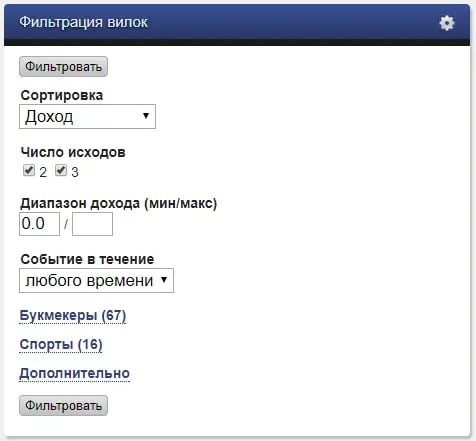Open the Сортировка dropdown showing Доход
Image resolution: width=476 pixels, height=441 pixels.
click(87, 117)
